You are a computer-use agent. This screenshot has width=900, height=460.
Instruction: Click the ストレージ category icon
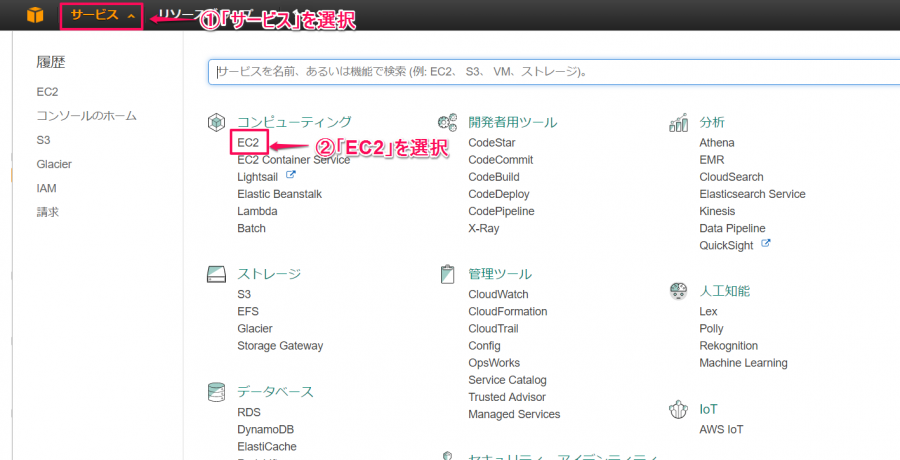(214, 275)
